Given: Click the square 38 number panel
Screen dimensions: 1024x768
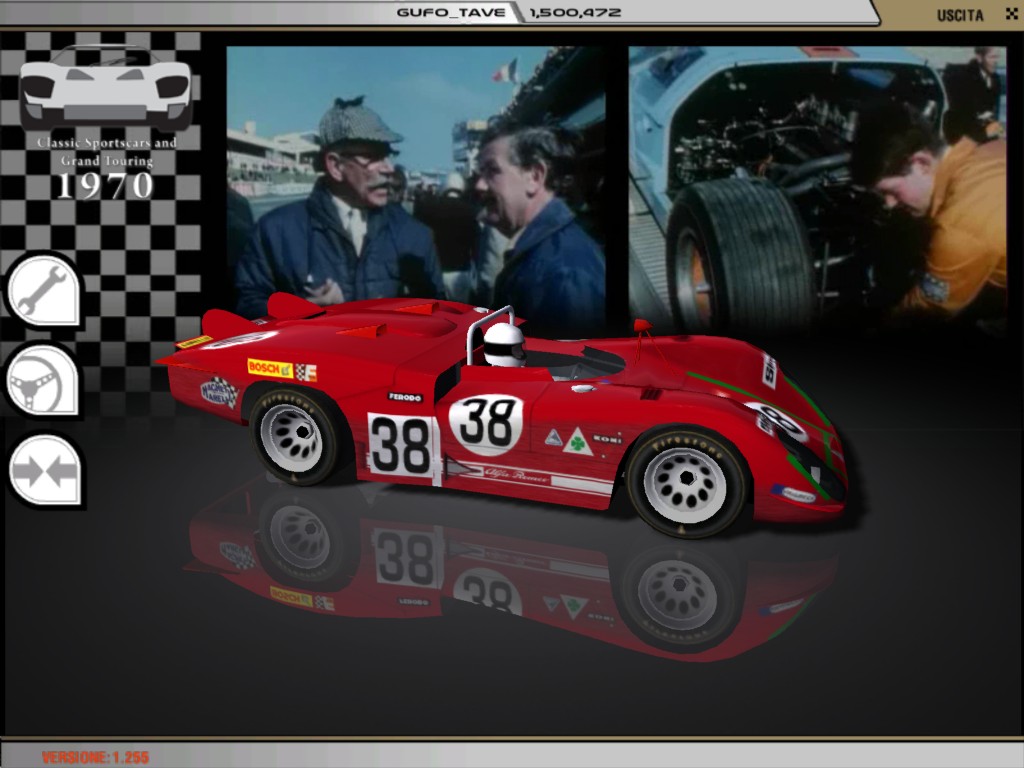Looking at the screenshot, I should (x=401, y=445).
